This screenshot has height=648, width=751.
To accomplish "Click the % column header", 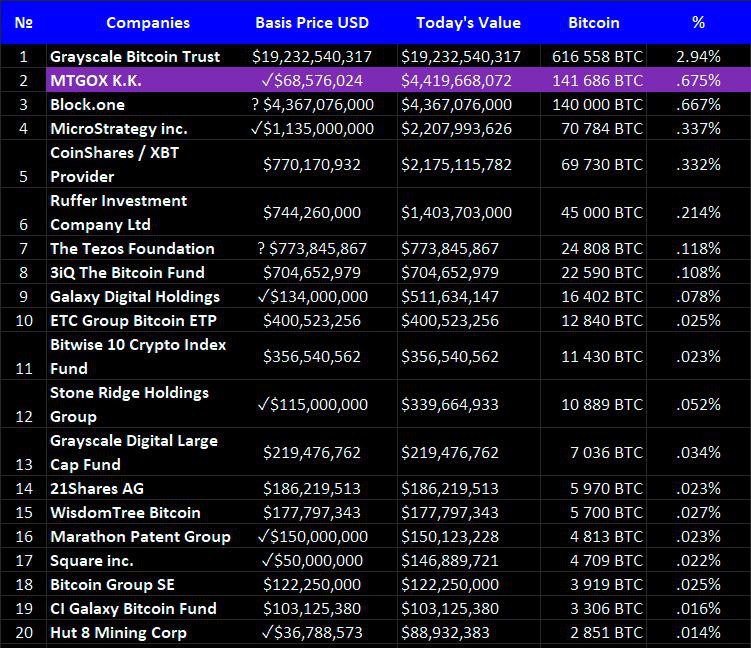I will click(x=698, y=23).
